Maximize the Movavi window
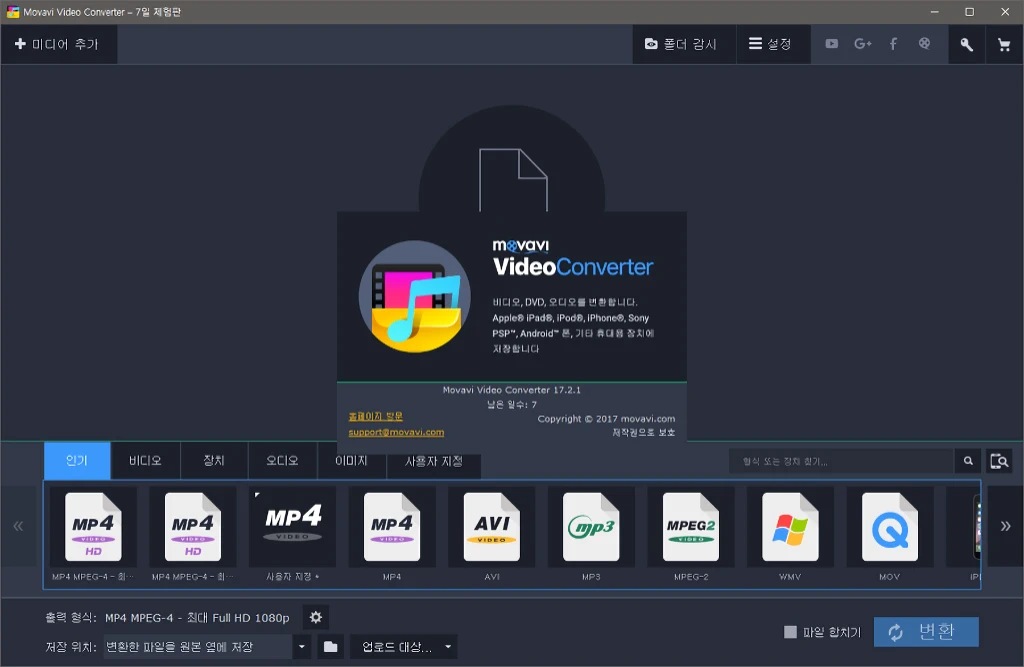 pyautogui.click(x=969, y=12)
